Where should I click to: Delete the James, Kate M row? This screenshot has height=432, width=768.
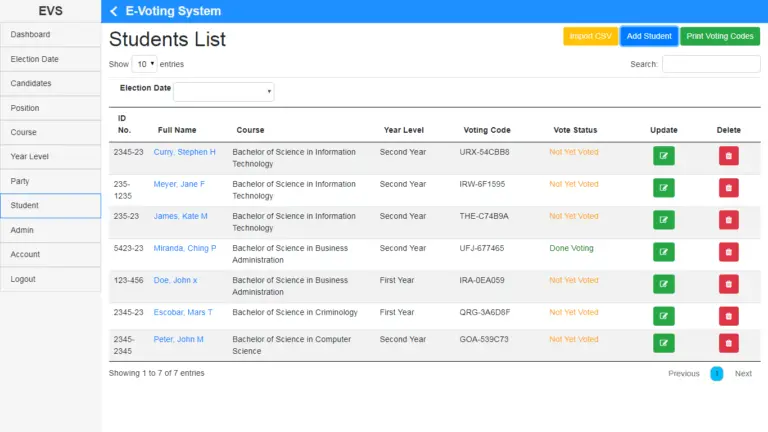[x=728, y=220]
